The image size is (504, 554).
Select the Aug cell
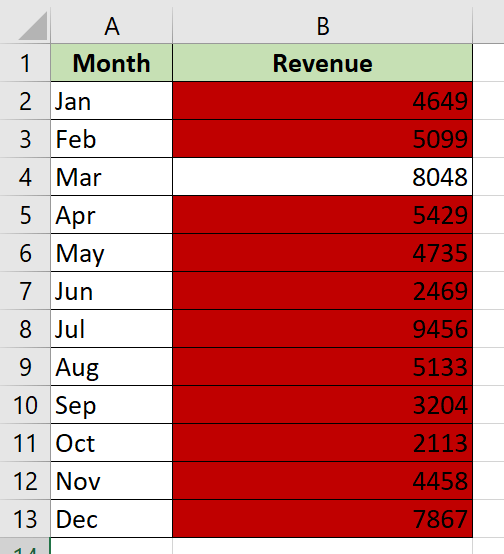tap(112, 367)
